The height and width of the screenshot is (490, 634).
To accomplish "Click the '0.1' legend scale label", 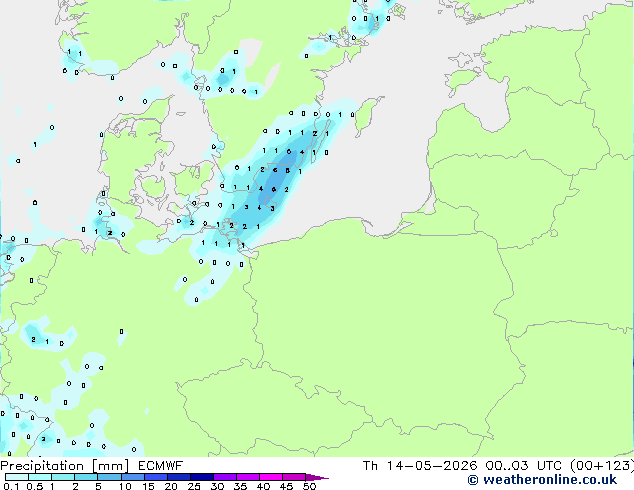I will click(11, 486).
